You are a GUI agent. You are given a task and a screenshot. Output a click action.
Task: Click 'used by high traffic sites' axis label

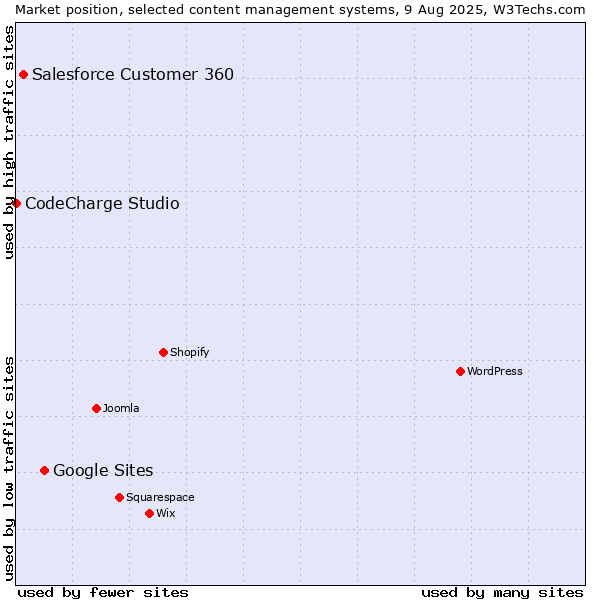pyautogui.click(x=8, y=142)
